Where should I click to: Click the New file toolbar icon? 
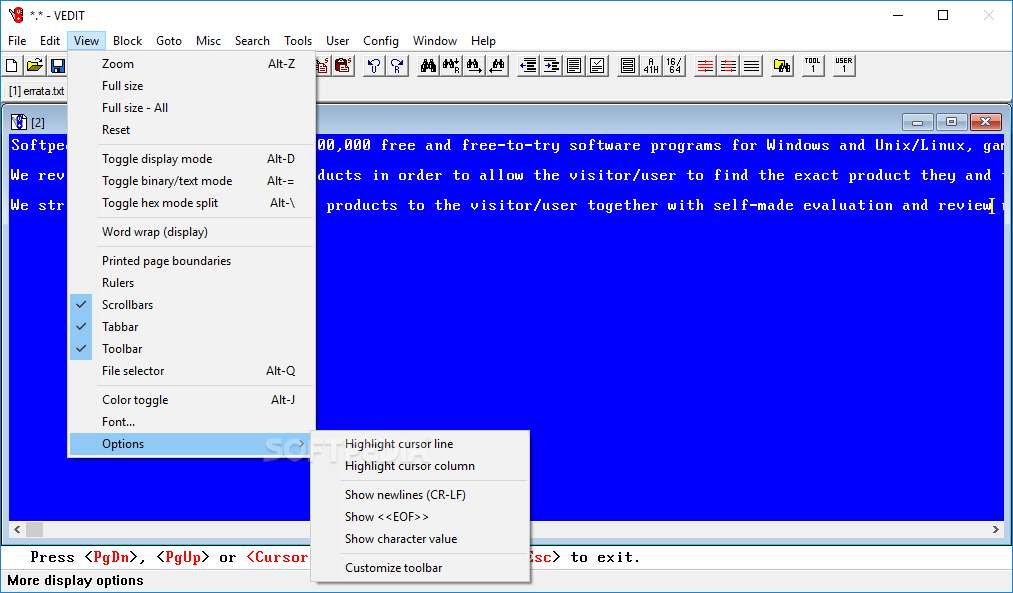pyautogui.click(x=12, y=65)
